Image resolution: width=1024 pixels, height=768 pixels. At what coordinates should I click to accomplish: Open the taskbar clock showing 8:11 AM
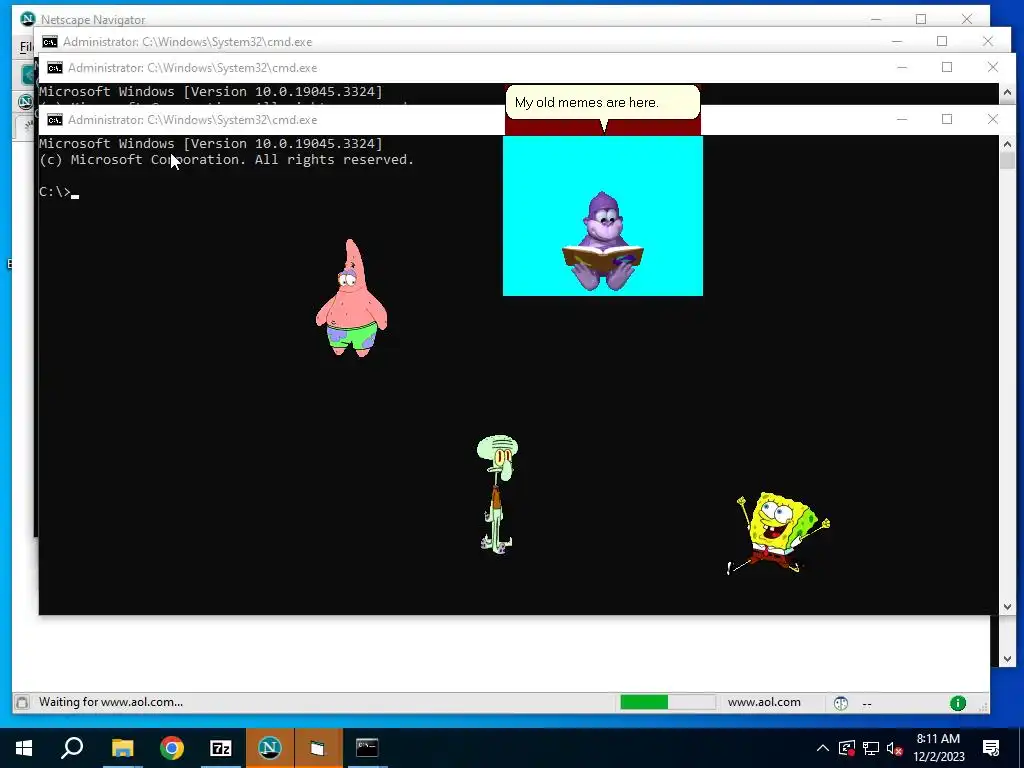(x=938, y=748)
